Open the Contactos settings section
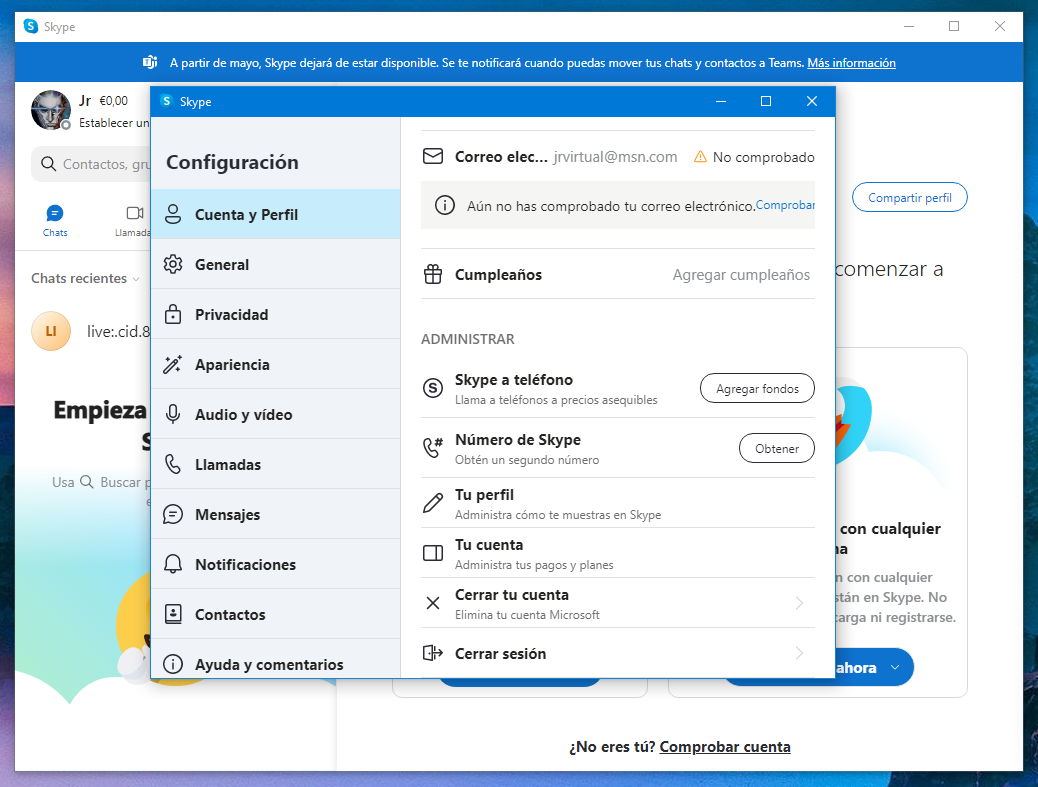 pyautogui.click(x=230, y=614)
